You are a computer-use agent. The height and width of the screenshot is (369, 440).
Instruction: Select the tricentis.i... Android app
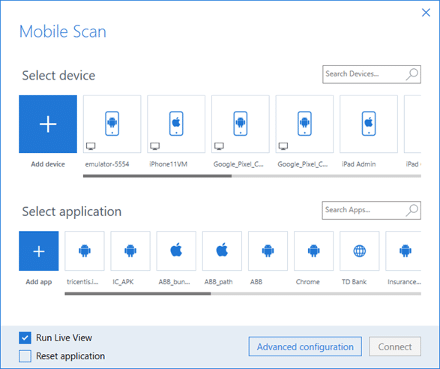click(x=85, y=251)
